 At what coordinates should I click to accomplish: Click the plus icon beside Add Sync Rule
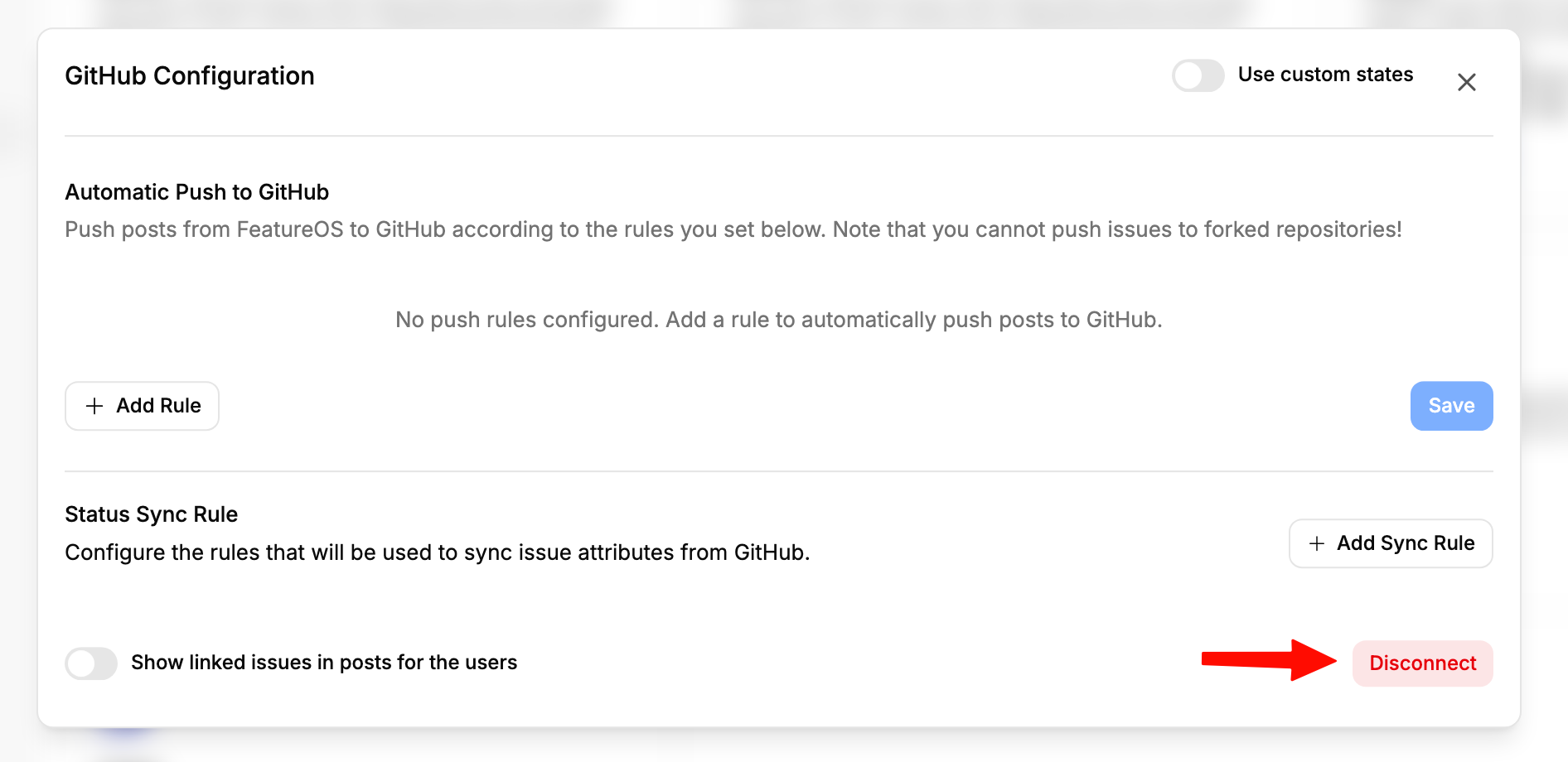pyautogui.click(x=1316, y=543)
